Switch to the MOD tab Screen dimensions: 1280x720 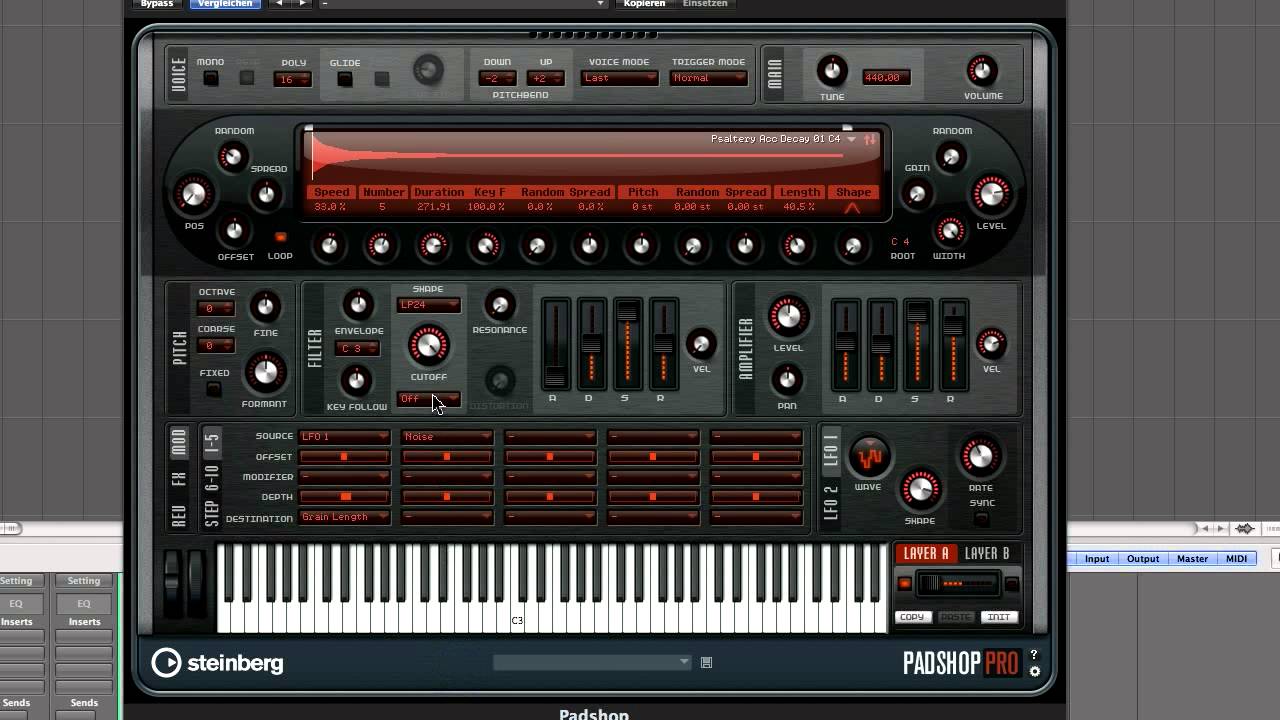click(x=179, y=442)
